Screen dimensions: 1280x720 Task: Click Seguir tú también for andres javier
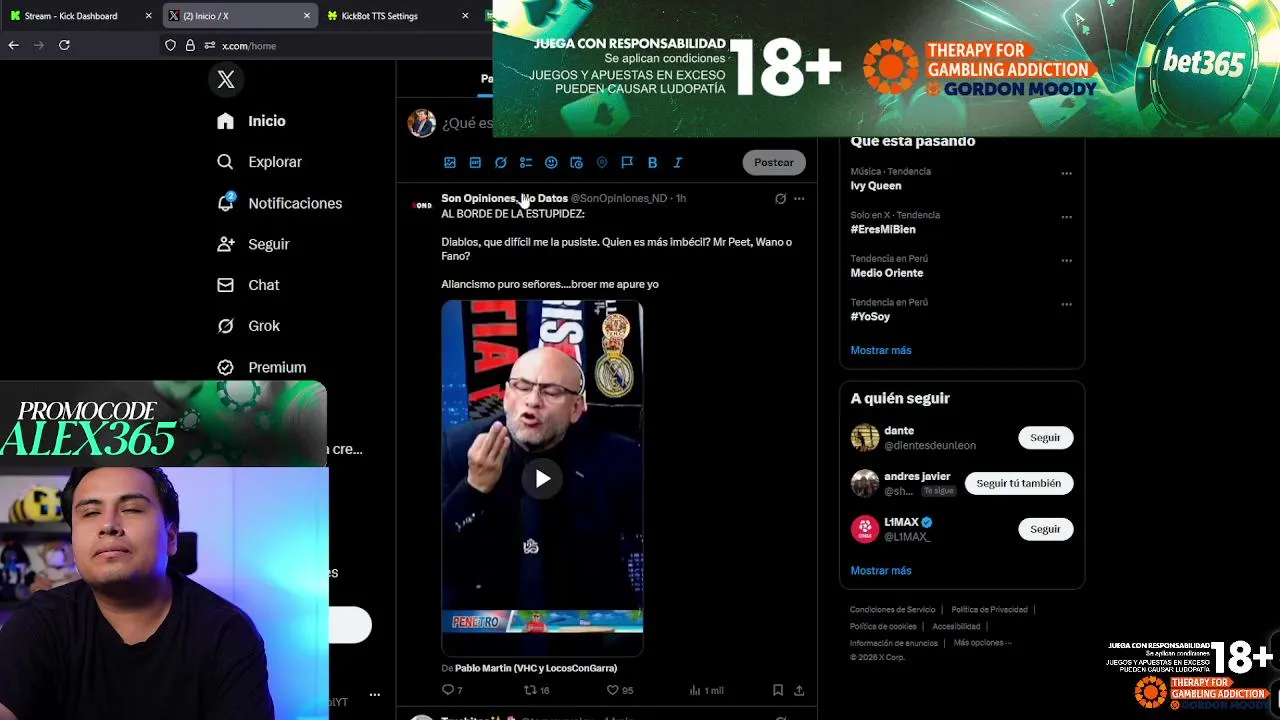coord(1018,483)
